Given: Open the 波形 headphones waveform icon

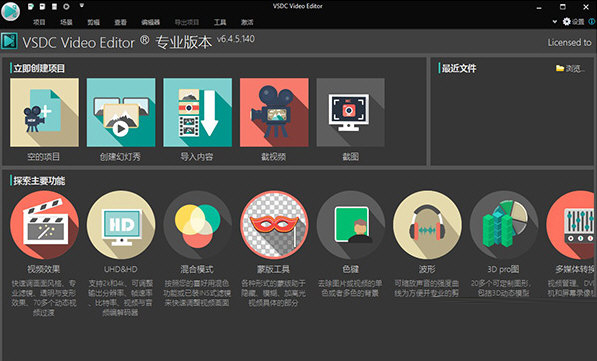Looking at the screenshot, I should [x=427, y=225].
